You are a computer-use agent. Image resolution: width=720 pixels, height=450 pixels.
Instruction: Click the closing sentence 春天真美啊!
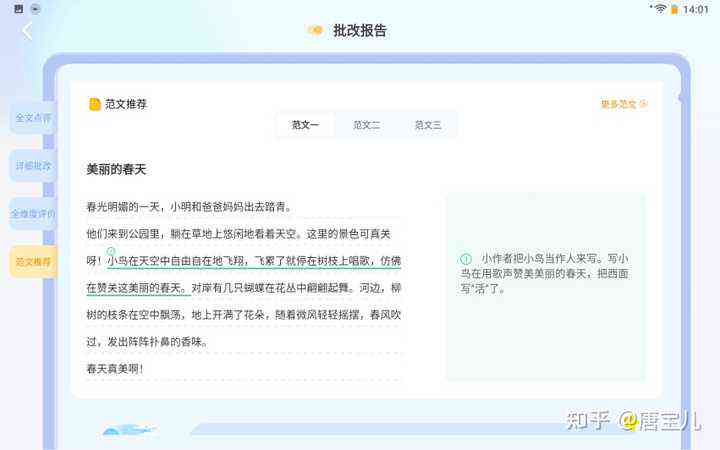click(x=115, y=369)
